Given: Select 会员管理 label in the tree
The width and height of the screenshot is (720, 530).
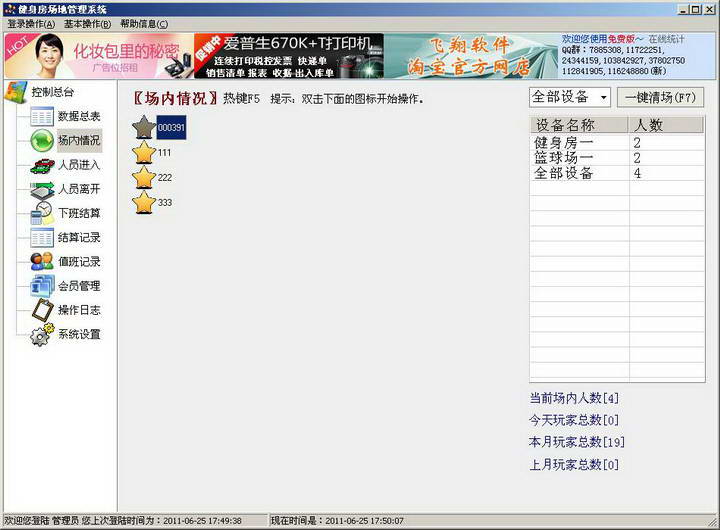Looking at the screenshot, I should pyautogui.click(x=79, y=286).
